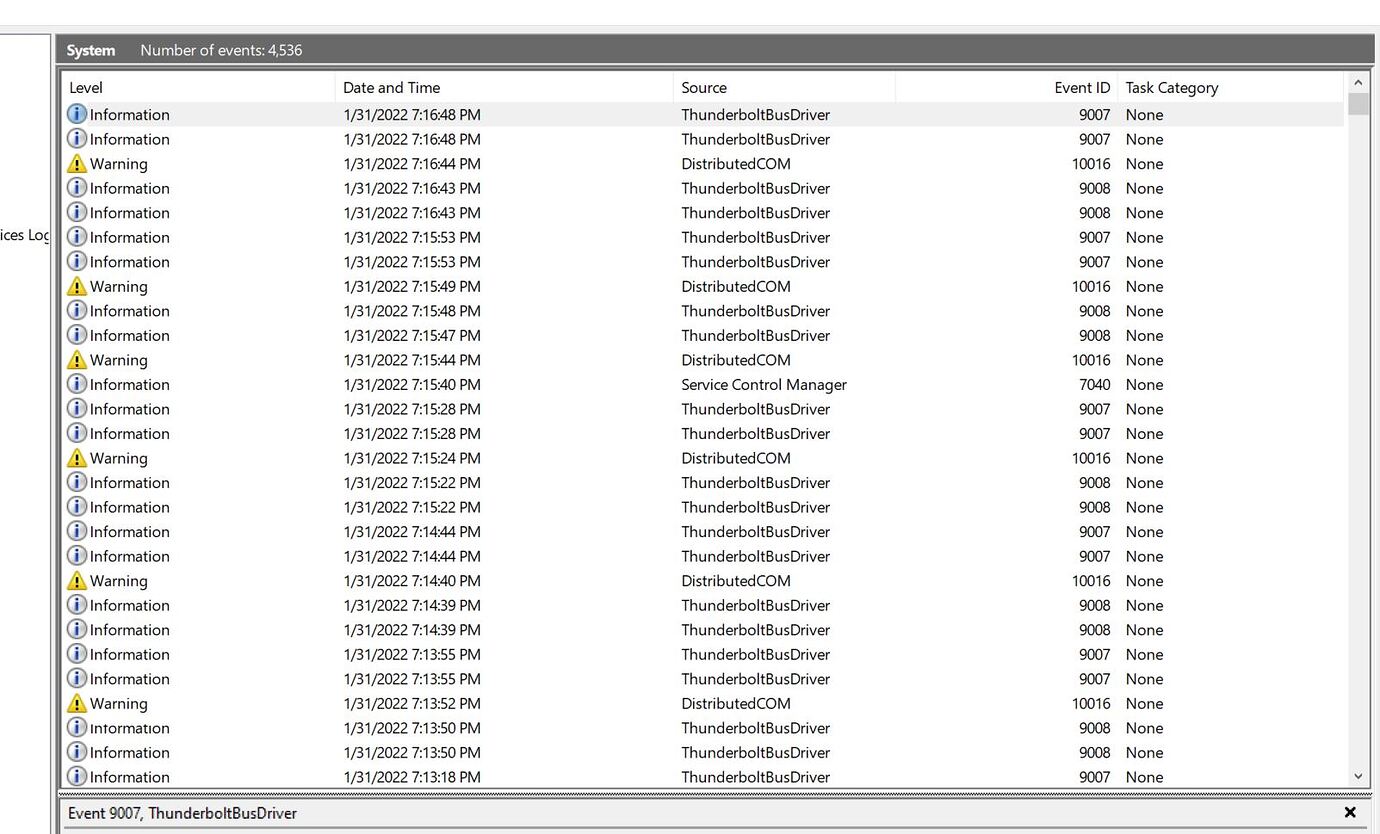Click the Information icon at the 7:13:18 PM event
The width and height of the screenshot is (1380, 834).
pyautogui.click(x=77, y=777)
